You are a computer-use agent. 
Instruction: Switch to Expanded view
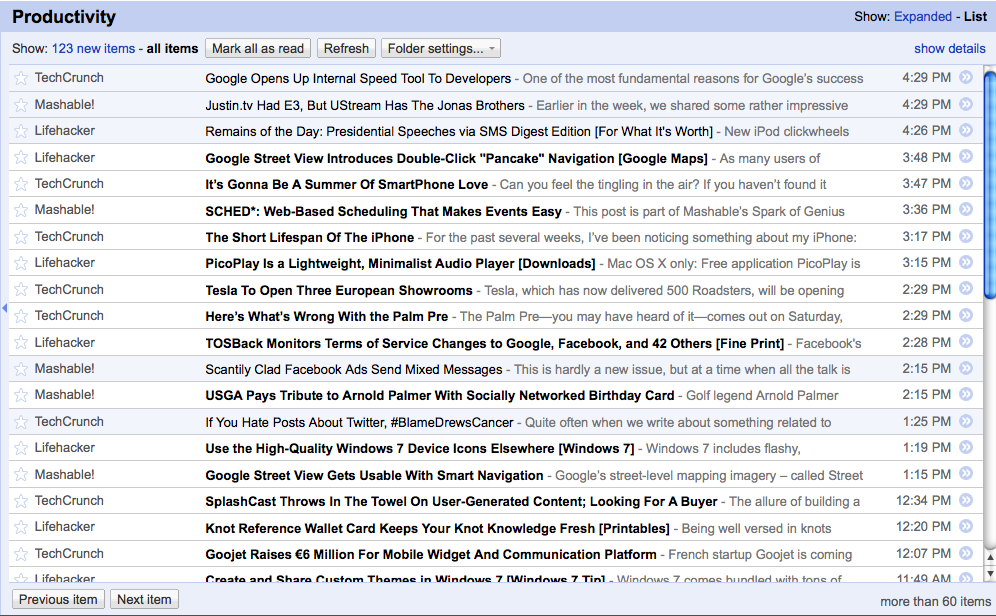(x=922, y=17)
